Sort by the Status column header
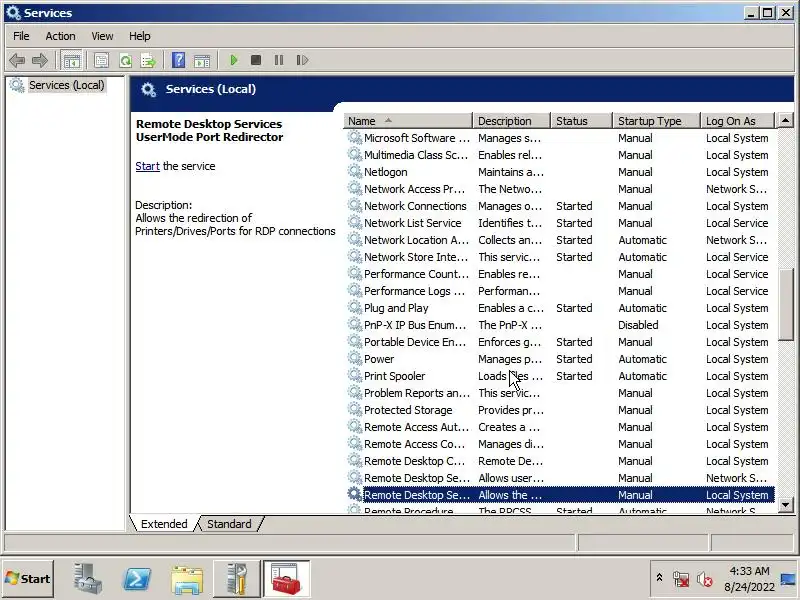Viewport: 800px width, 600px height. point(582,121)
